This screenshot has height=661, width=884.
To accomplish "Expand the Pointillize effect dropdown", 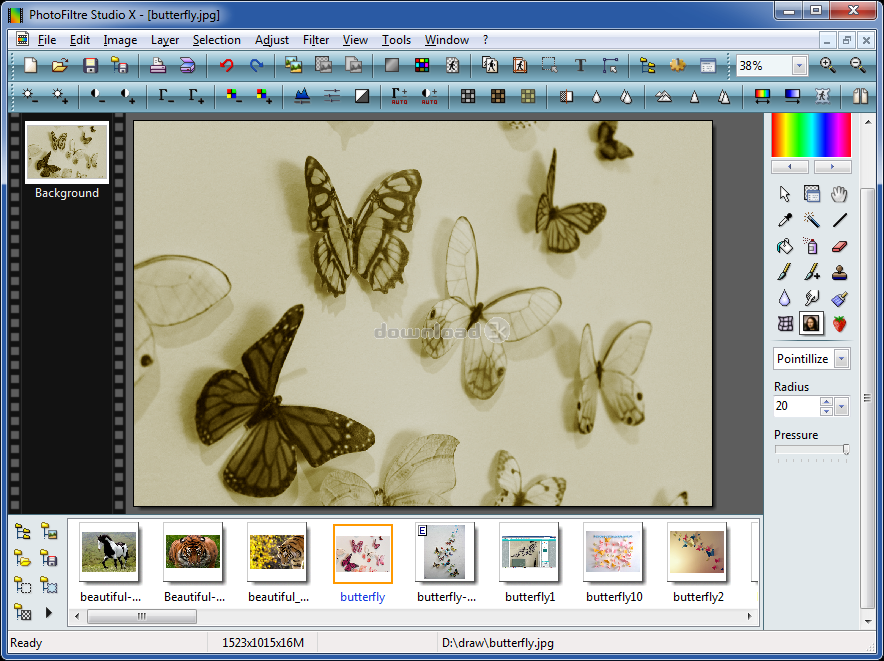I will 840,358.
